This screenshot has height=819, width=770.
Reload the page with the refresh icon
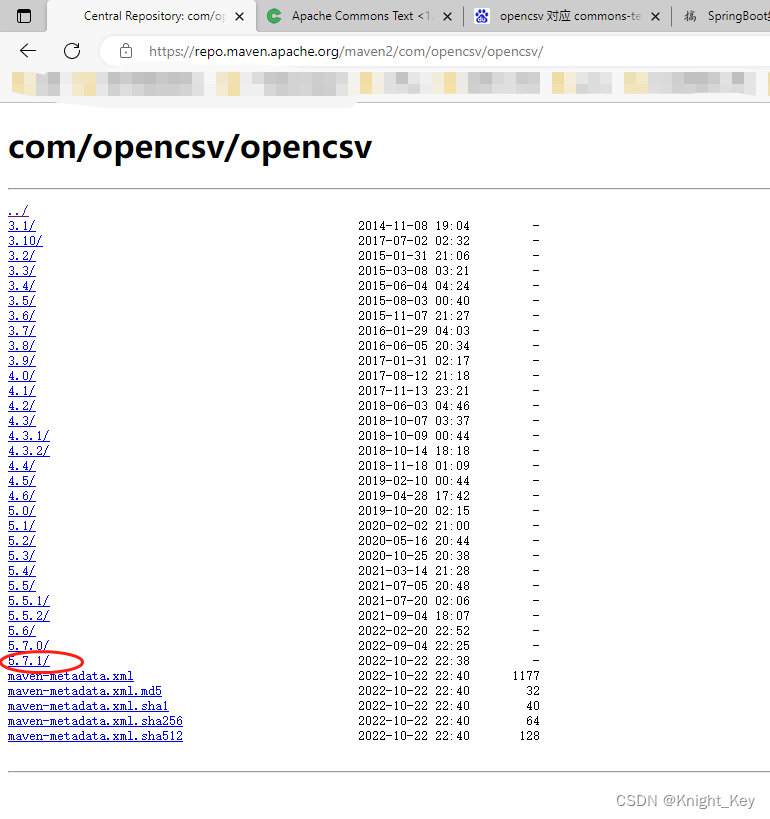(x=72, y=51)
